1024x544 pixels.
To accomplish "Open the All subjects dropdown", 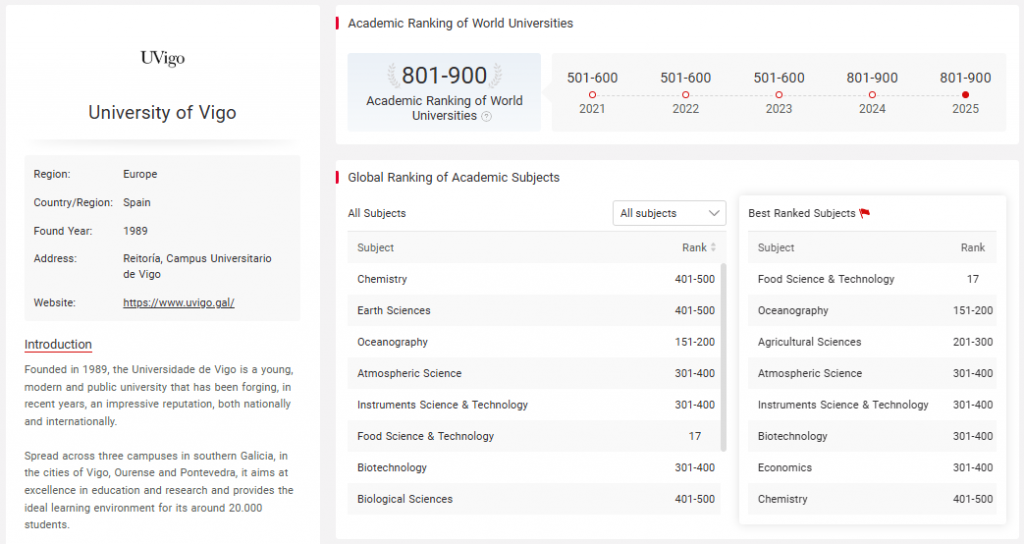I will coord(669,213).
